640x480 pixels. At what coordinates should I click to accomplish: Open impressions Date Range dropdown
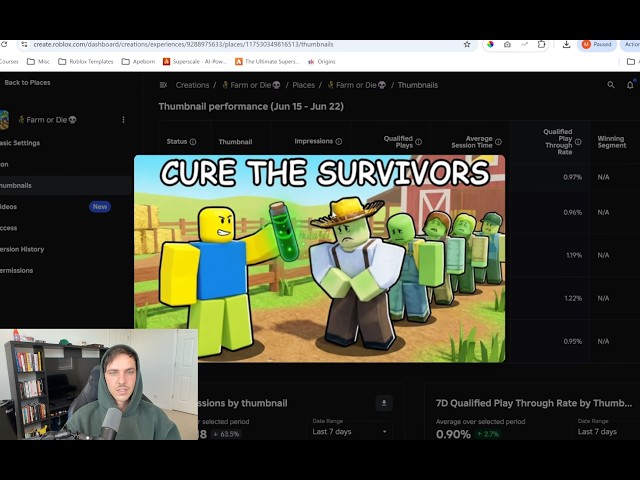tap(350, 431)
